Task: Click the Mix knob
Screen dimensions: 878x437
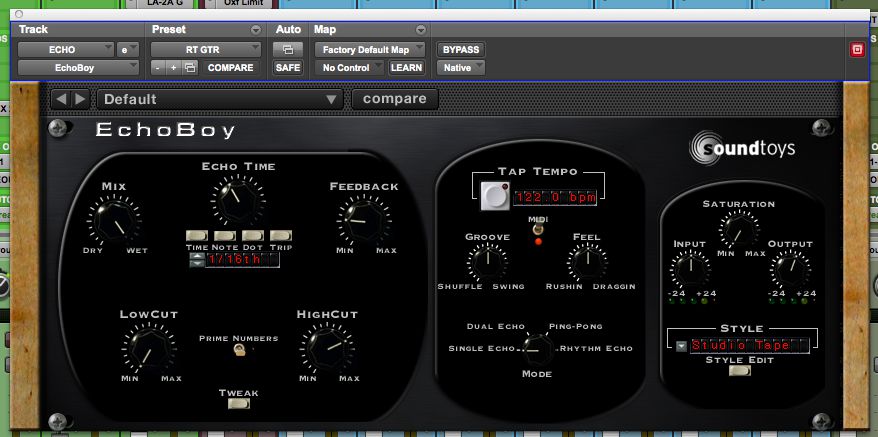Action: coord(114,221)
